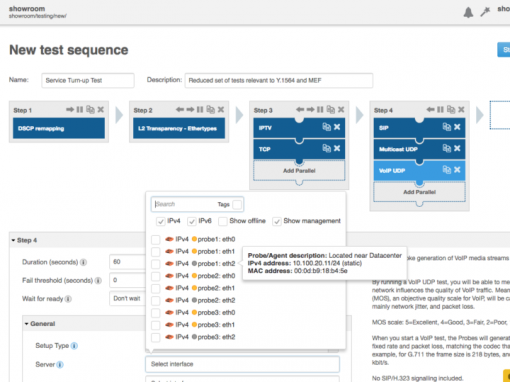Delete Step 3 with X icon
Screen dimensions: 510x382
pyautogui.click(x=341, y=109)
